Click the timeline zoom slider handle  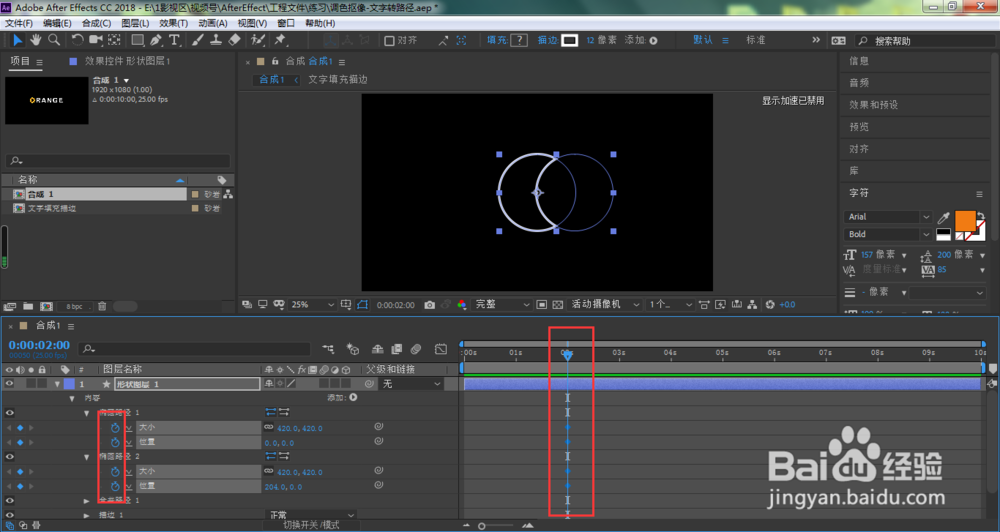482,526
